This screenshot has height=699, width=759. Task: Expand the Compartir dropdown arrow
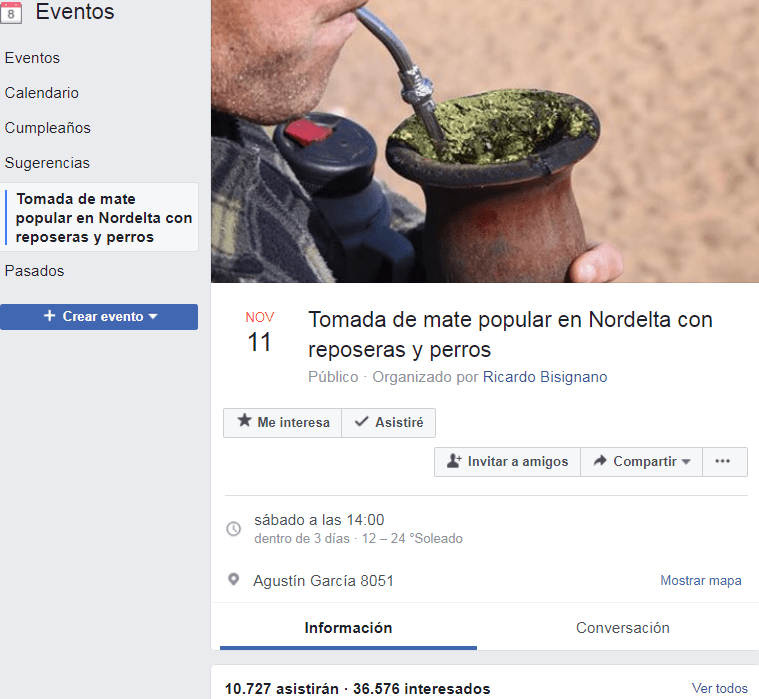[x=685, y=462]
